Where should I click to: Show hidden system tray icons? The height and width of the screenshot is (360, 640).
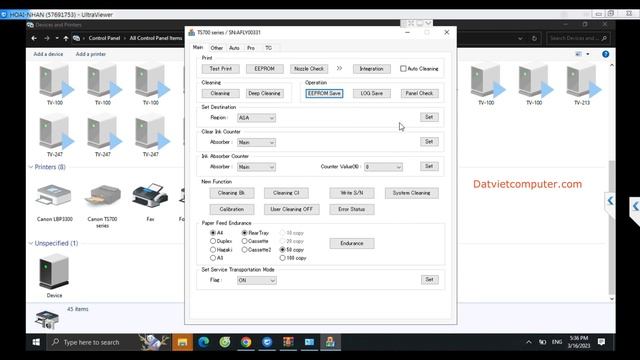pyautogui.click(x=529, y=342)
